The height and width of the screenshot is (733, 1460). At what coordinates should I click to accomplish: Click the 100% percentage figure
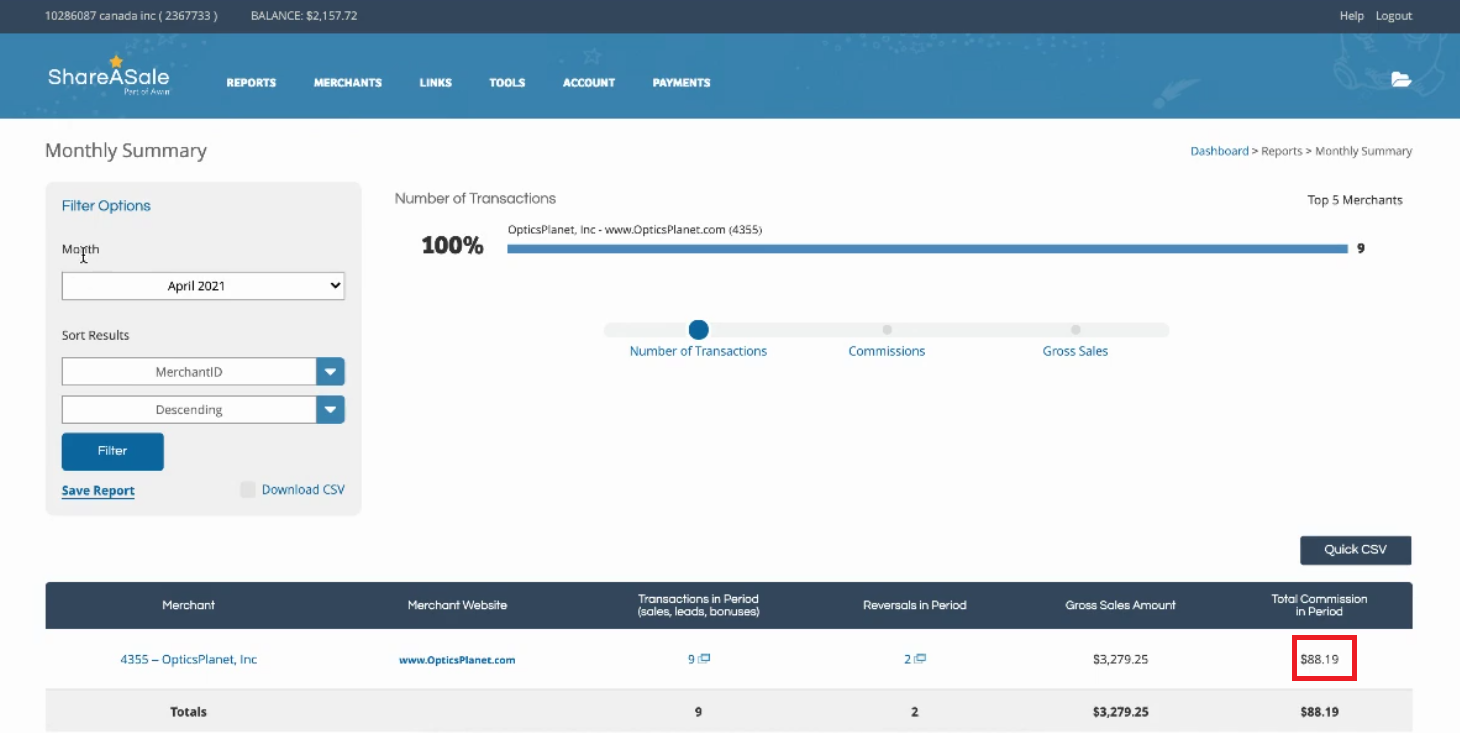tap(452, 245)
